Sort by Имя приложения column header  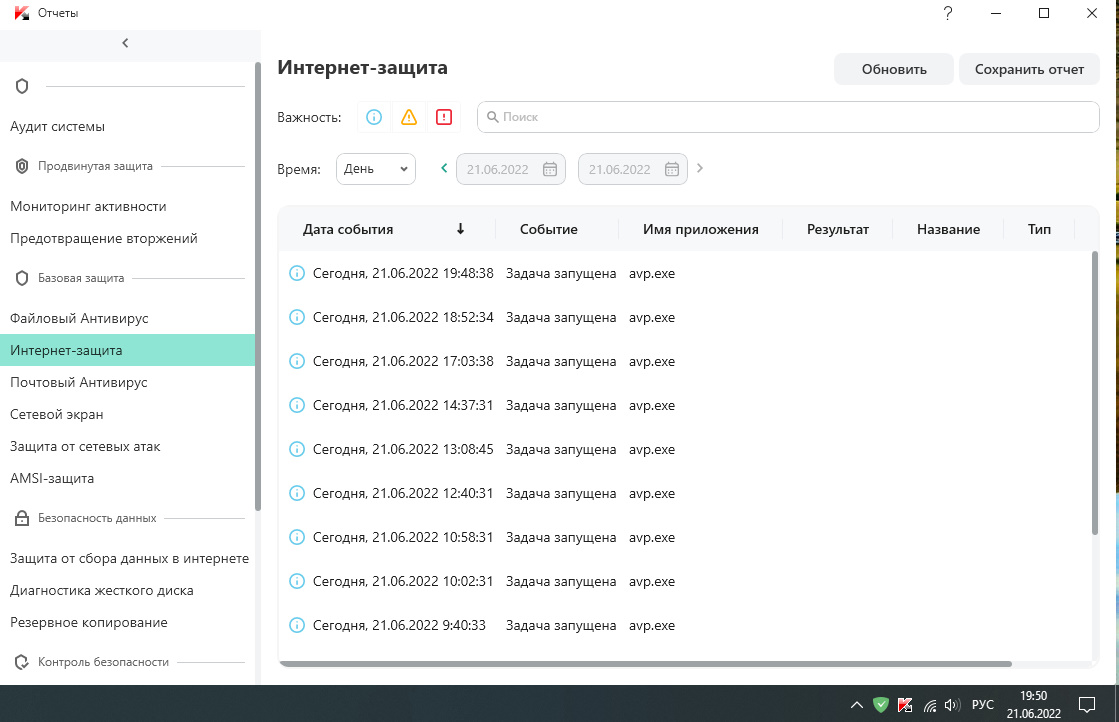pos(701,229)
